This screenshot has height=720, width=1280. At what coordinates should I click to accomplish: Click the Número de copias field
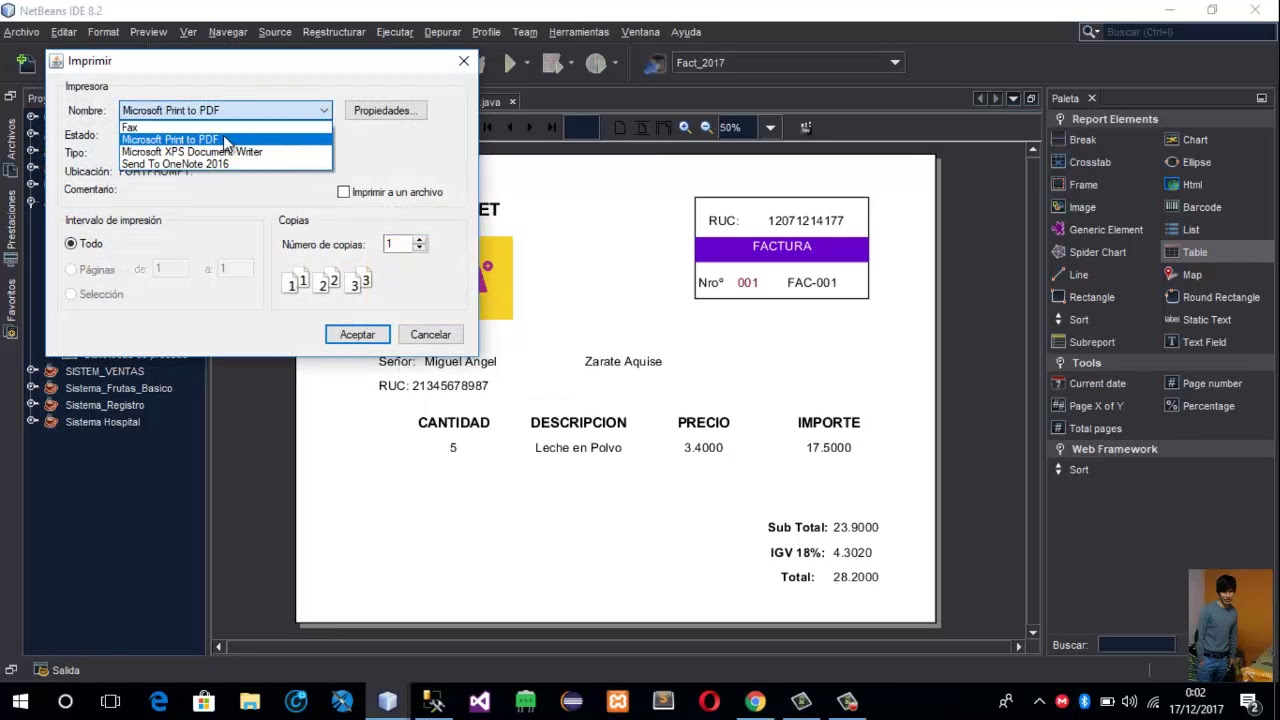(398, 244)
